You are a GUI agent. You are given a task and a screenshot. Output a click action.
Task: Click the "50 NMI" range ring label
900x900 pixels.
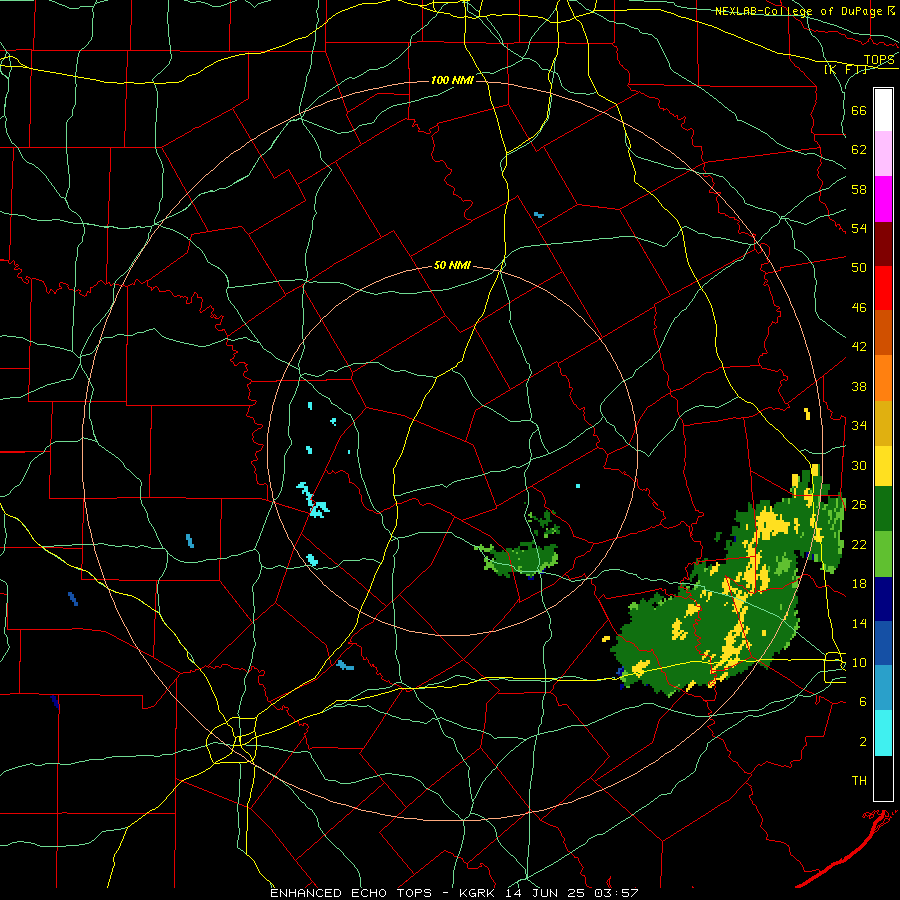coord(452,265)
